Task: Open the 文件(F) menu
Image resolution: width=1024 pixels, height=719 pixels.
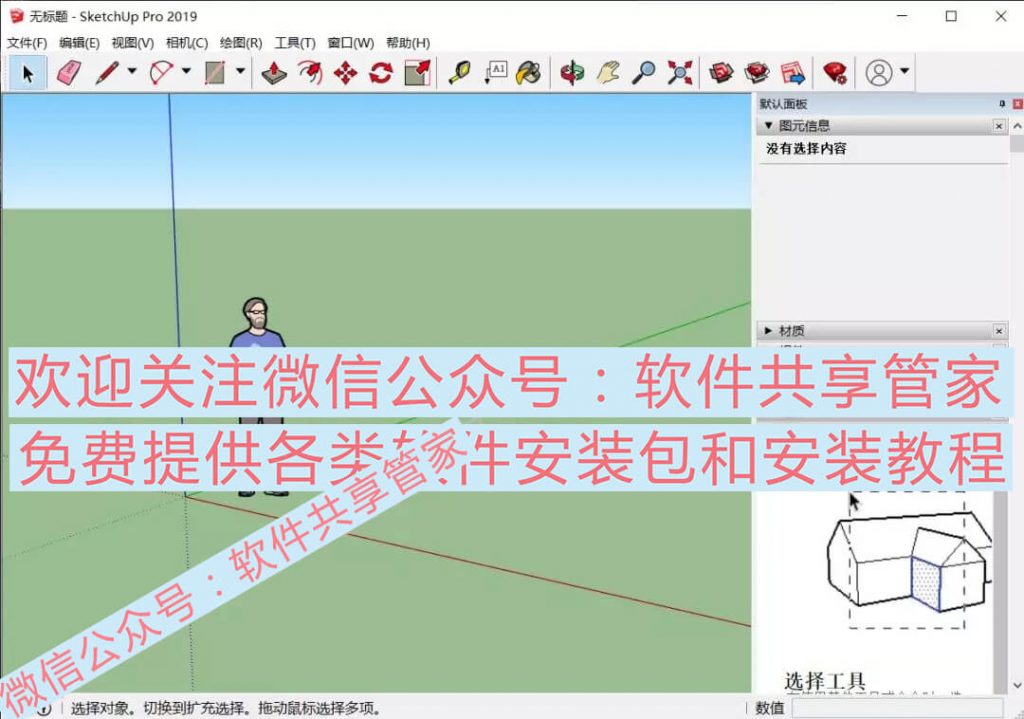Action: tap(27, 43)
